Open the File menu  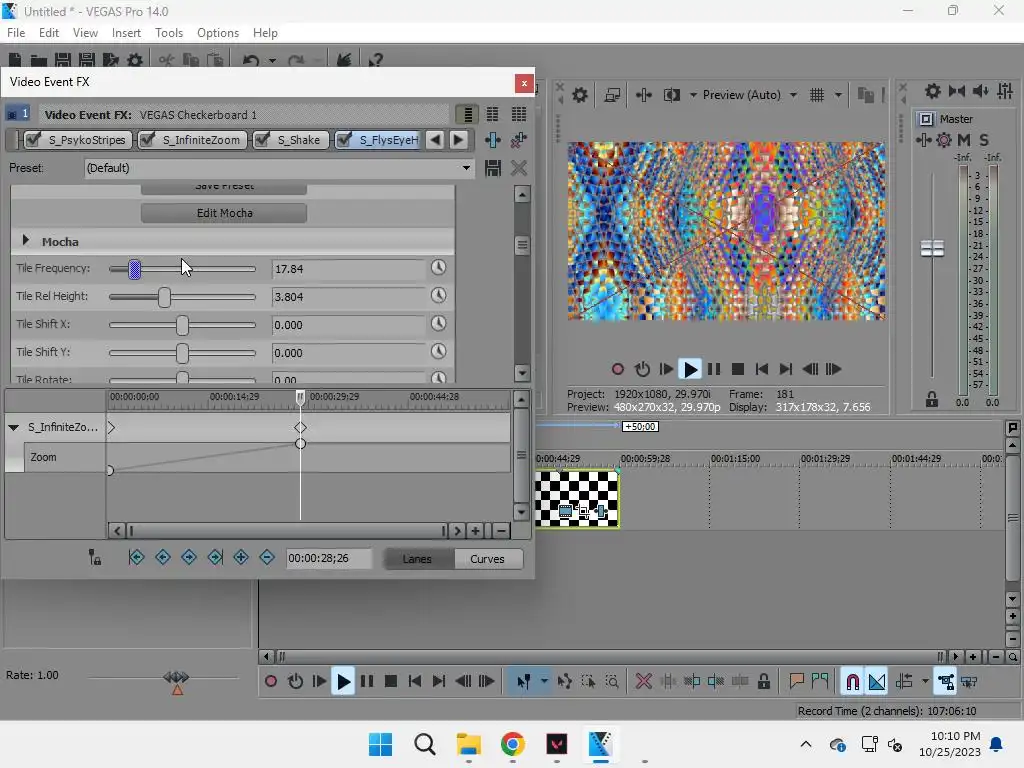point(16,33)
